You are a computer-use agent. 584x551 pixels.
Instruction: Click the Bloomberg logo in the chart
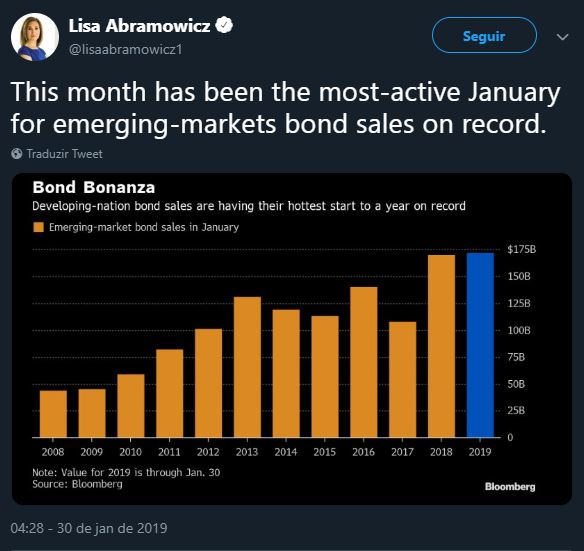click(x=510, y=487)
